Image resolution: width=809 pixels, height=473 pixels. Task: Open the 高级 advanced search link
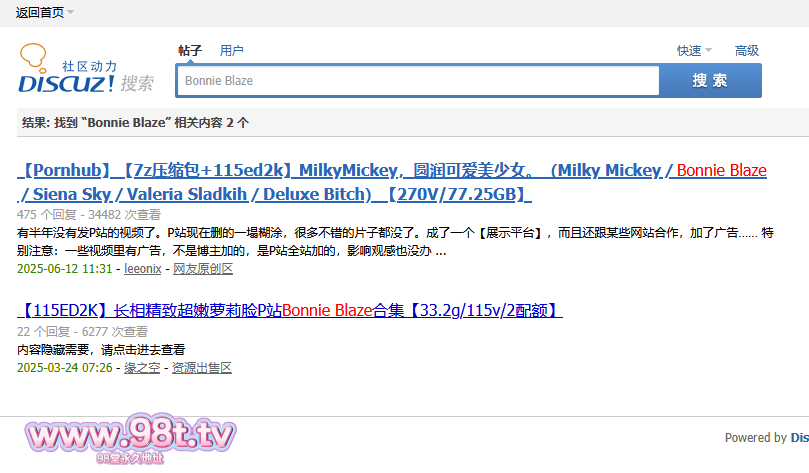(x=747, y=51)
